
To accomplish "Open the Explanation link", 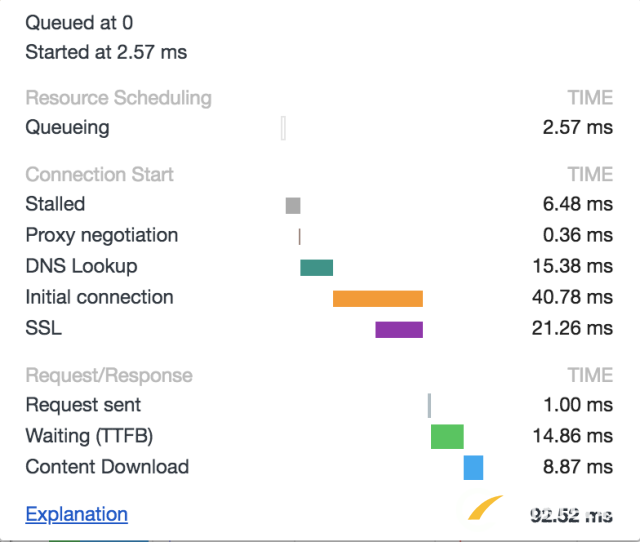I will pyautogui.click(x=76, y=515).
